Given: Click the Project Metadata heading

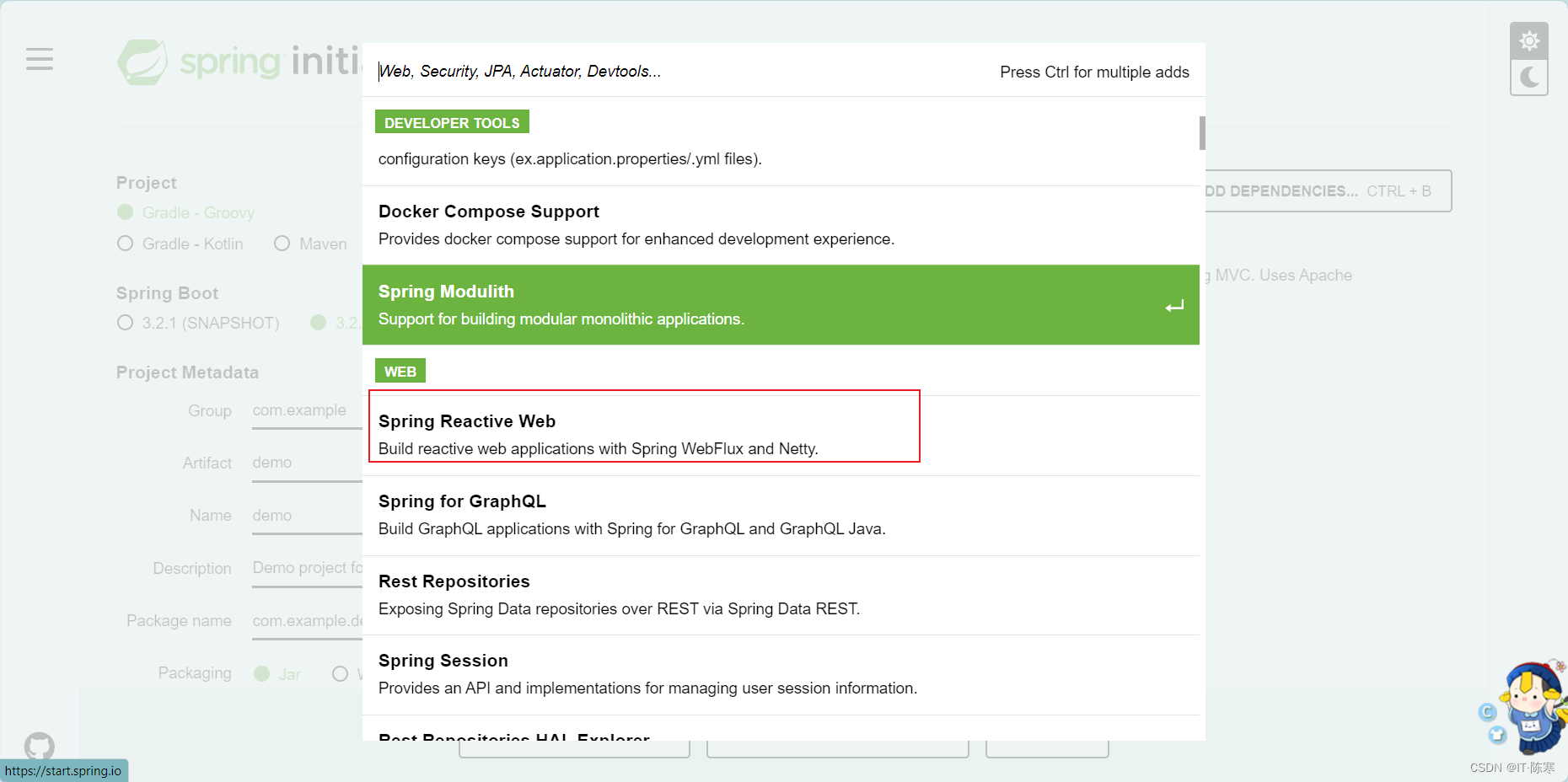Looking at the screenshot, I should [187, 372].
